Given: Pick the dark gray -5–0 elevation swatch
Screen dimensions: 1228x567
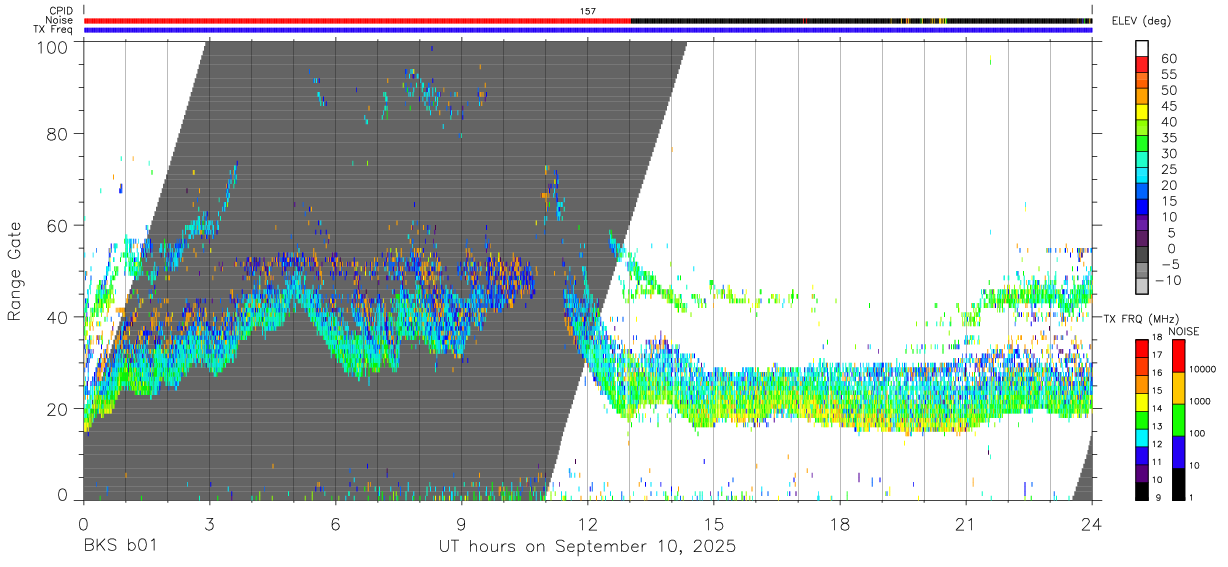Looking at the screenshot, I should coord(1141,256).
